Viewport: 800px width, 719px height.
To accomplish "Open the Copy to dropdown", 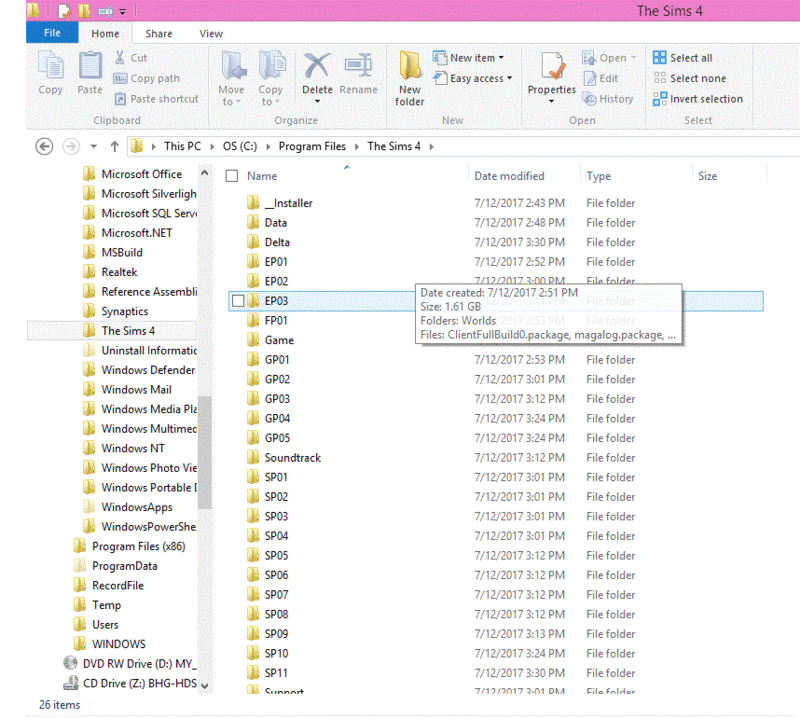I will pyautogui.click(x=270, y=79).
